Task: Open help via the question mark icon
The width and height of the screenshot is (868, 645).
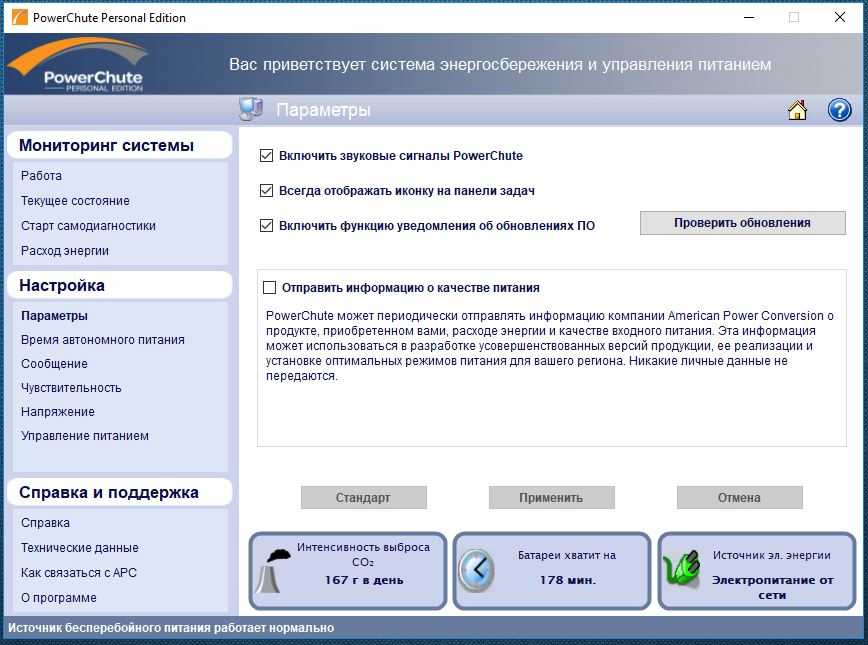Action: pos(839,110)
